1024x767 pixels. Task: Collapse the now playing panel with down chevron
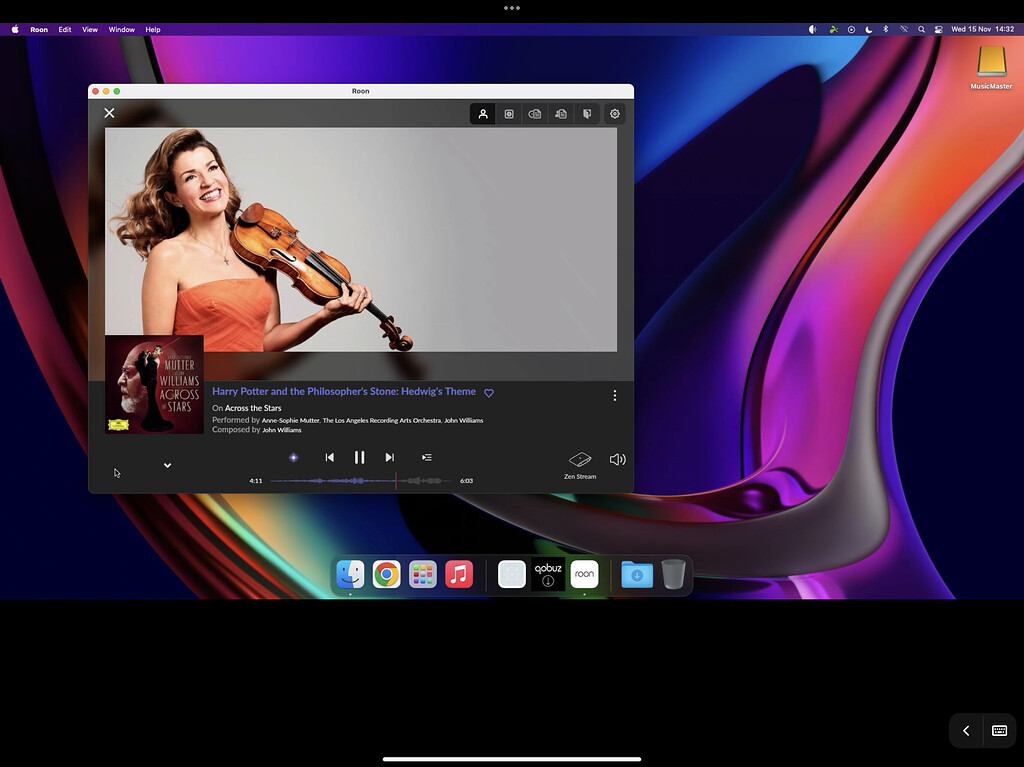coord(167,464)
